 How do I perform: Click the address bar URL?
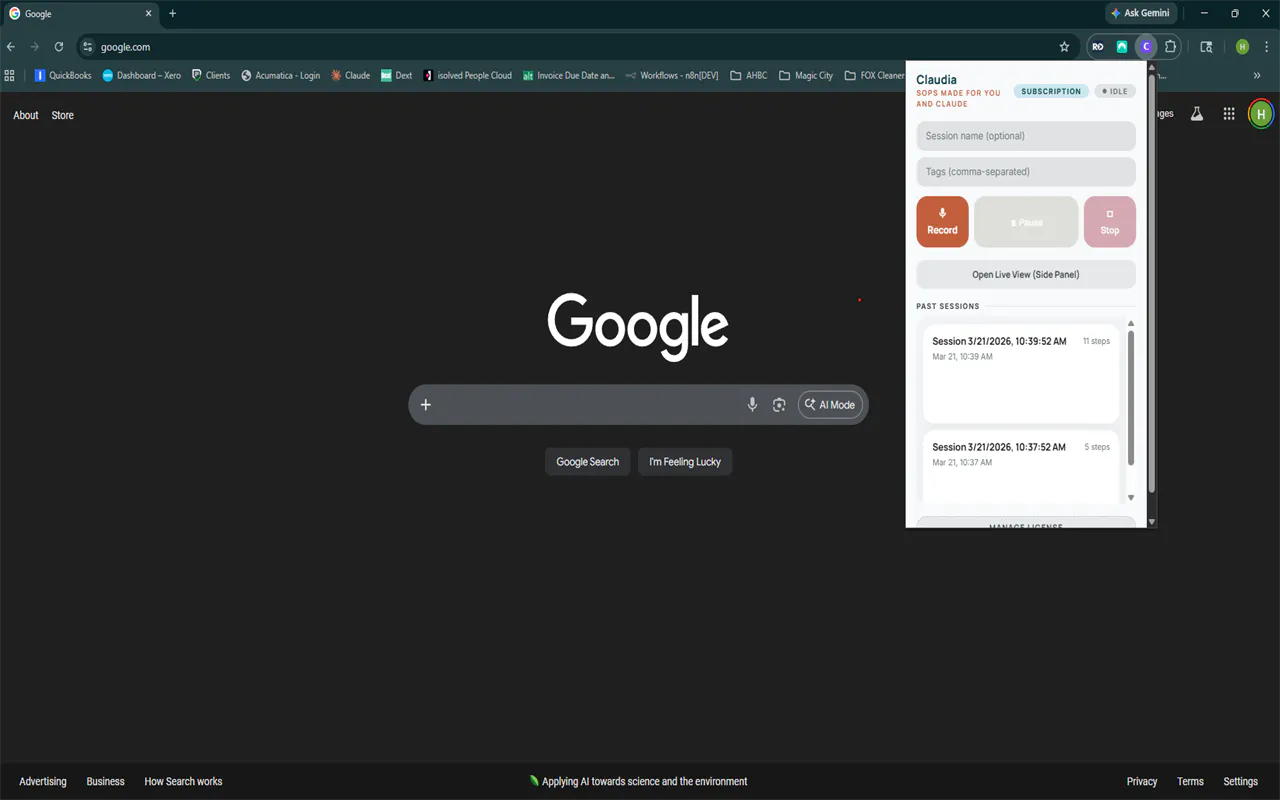pos(125,47)
